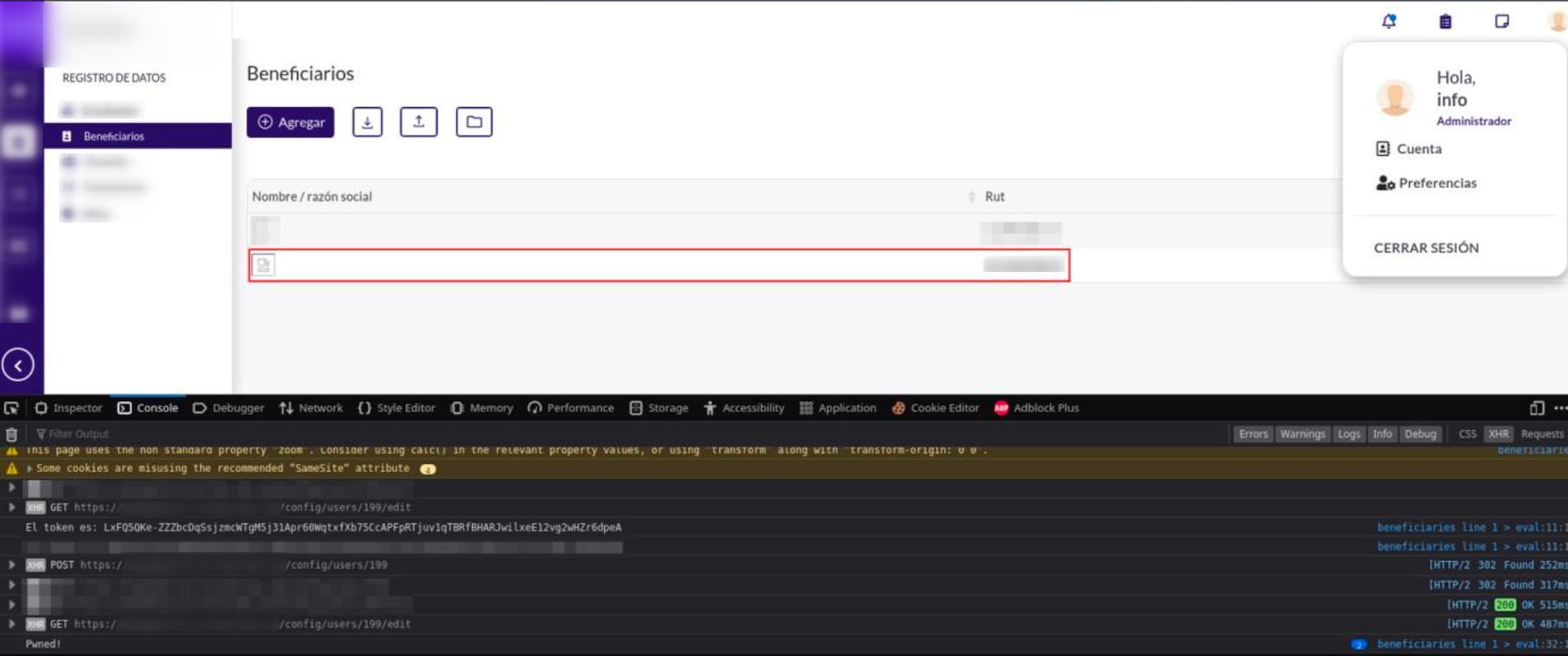Click the Agregar button

click(290, 122)
